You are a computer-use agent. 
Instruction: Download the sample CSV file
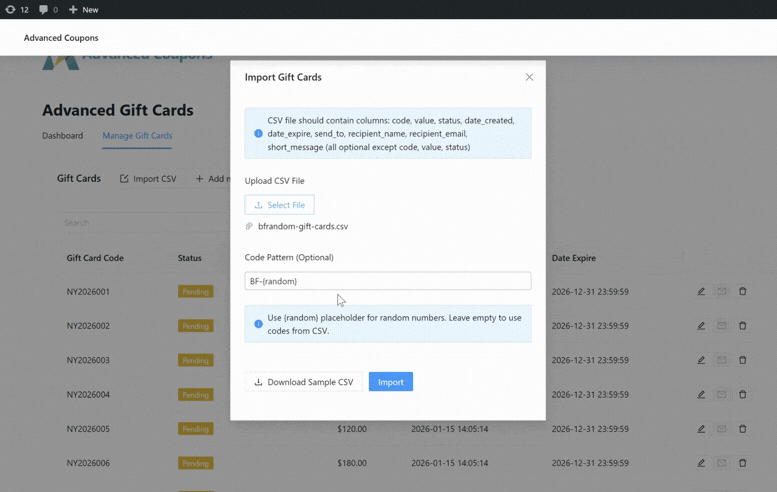click(x=303, y=382)
